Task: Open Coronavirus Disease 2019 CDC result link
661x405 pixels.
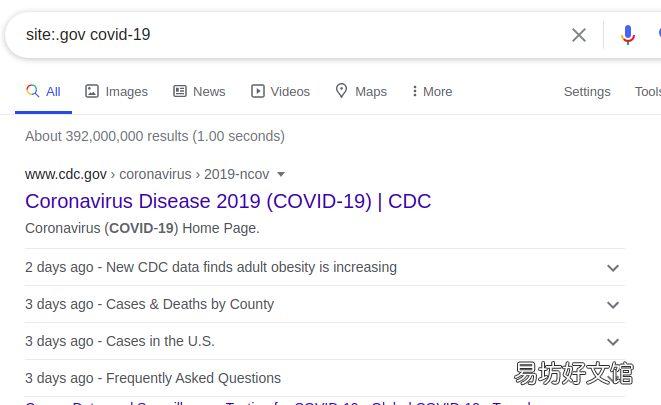Action: (228, 201)
